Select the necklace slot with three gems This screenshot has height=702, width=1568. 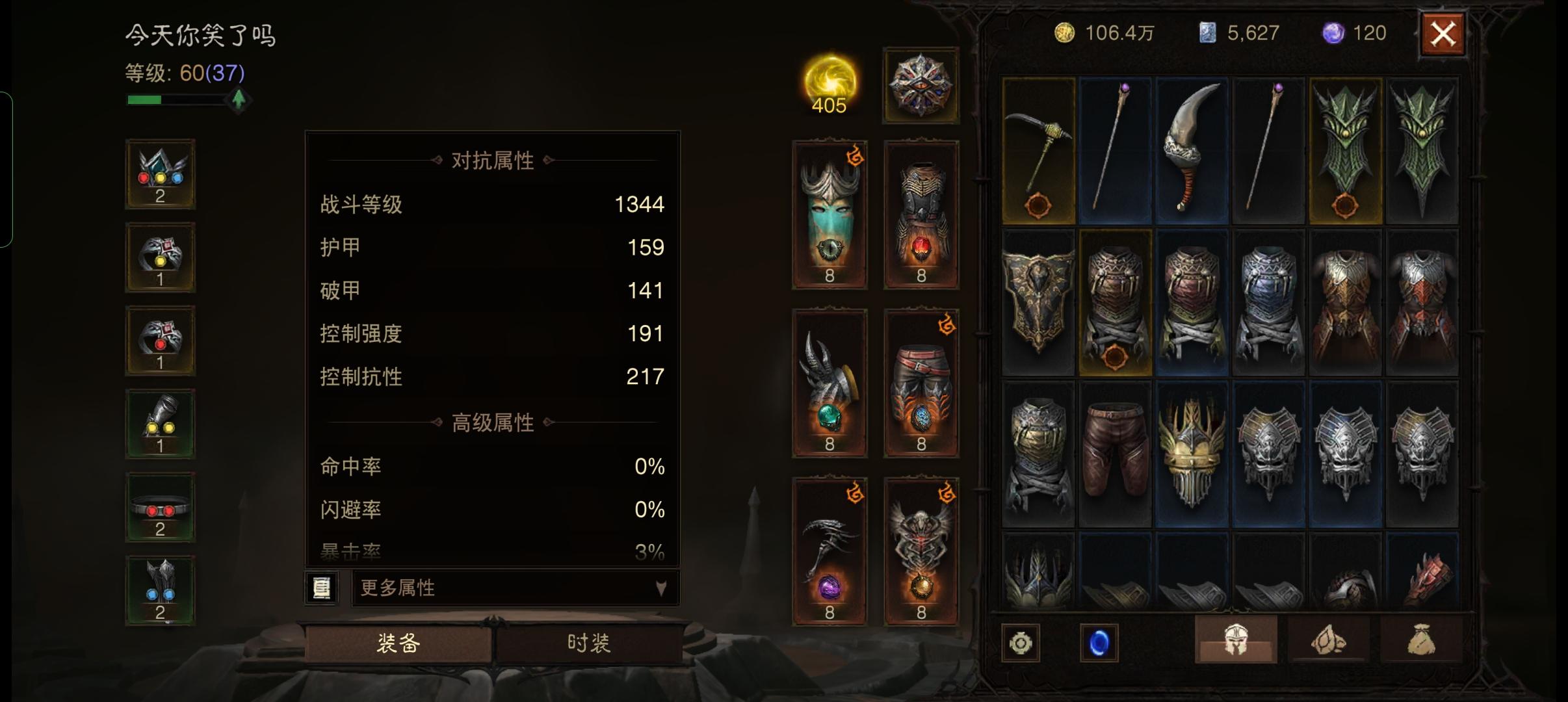(160, 174)
